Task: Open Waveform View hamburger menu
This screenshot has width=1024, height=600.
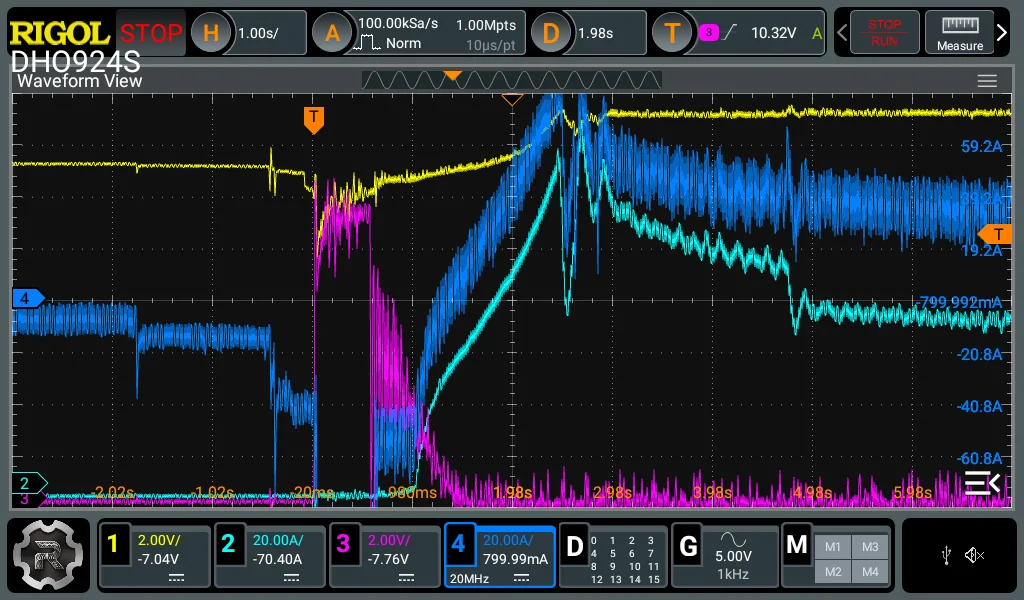Action: pos(987,81)
